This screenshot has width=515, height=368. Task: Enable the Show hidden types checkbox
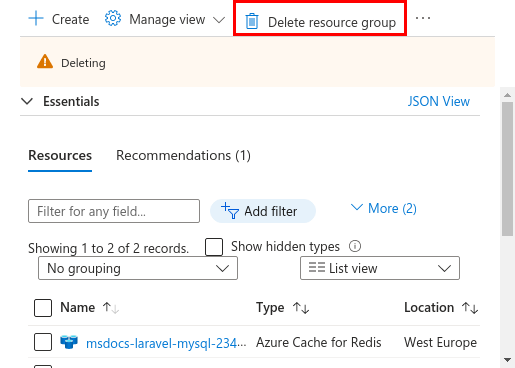coord(214,247)
